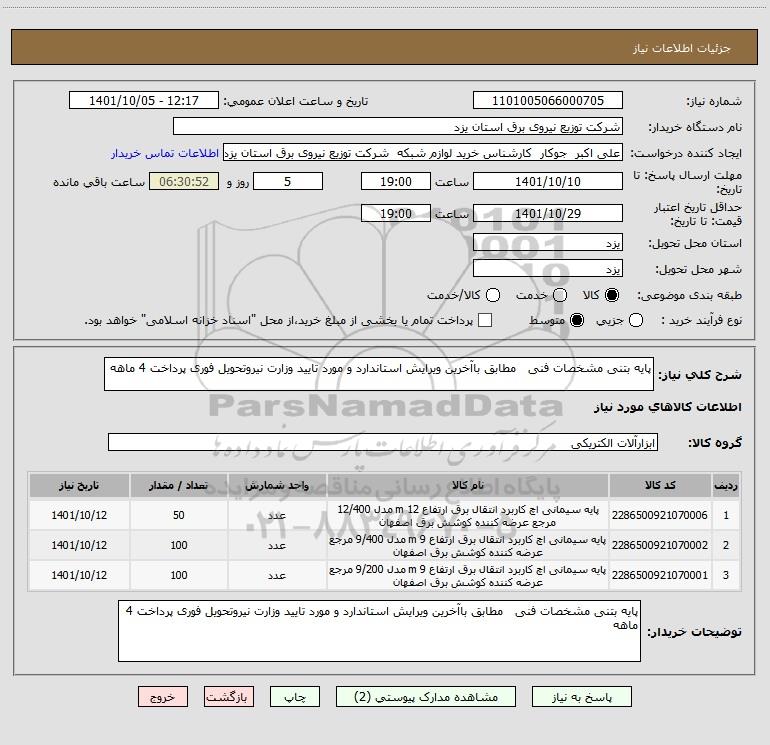The height and width of the screenshot is (745, 770).
Task: Select the کالا radio button
Action: [612, 295]
